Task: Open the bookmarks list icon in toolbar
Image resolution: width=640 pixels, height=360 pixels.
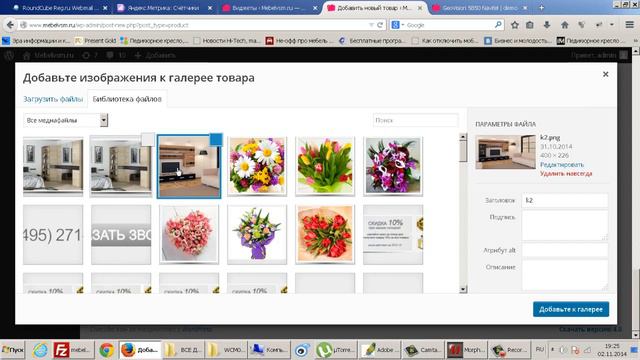Action: tap(530, 25)
